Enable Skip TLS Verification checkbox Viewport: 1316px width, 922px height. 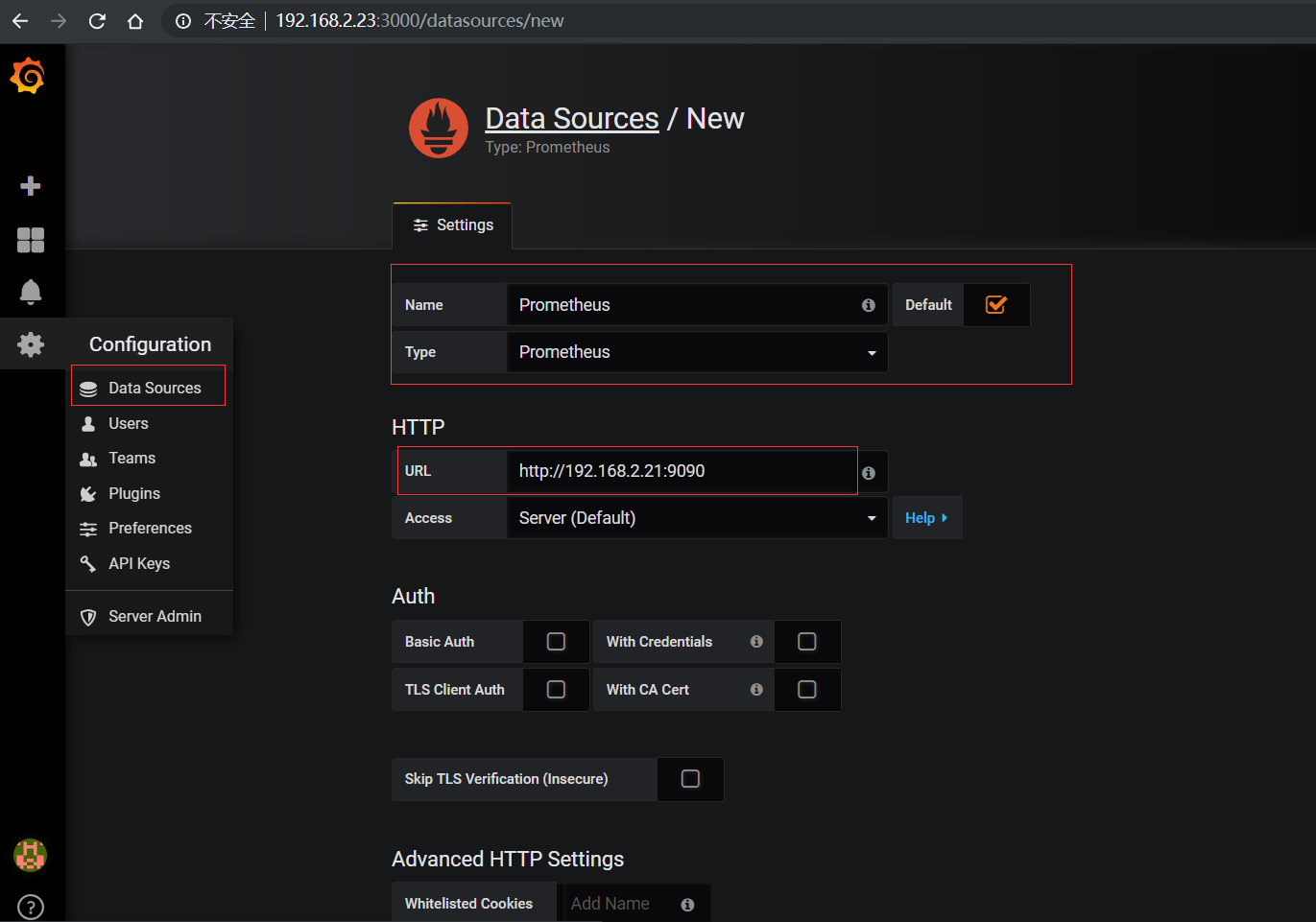click(x=690, y=779)
